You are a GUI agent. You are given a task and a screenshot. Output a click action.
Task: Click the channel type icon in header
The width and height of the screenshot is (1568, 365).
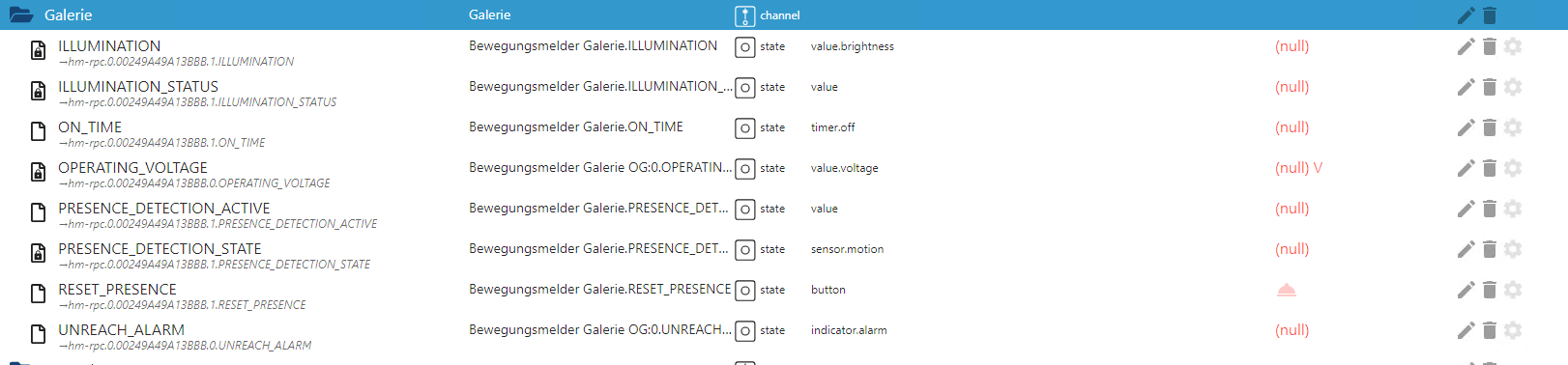(744, 16)
